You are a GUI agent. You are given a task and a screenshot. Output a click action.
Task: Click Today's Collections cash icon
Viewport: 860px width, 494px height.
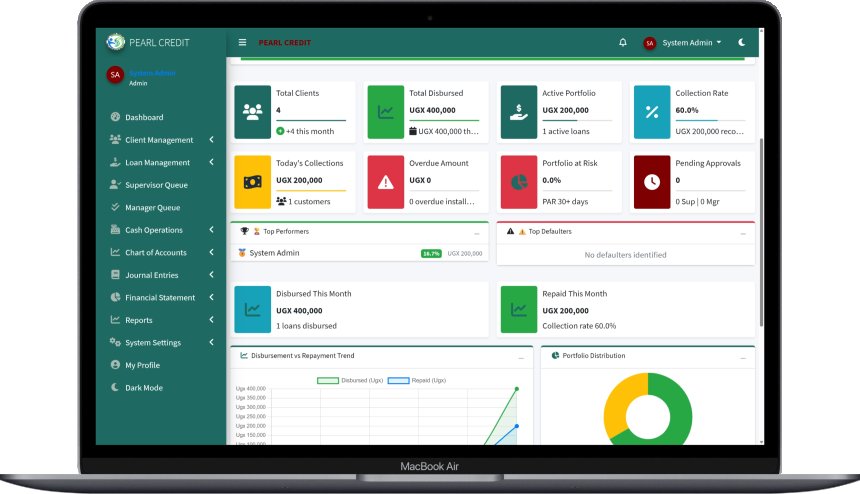253,182
